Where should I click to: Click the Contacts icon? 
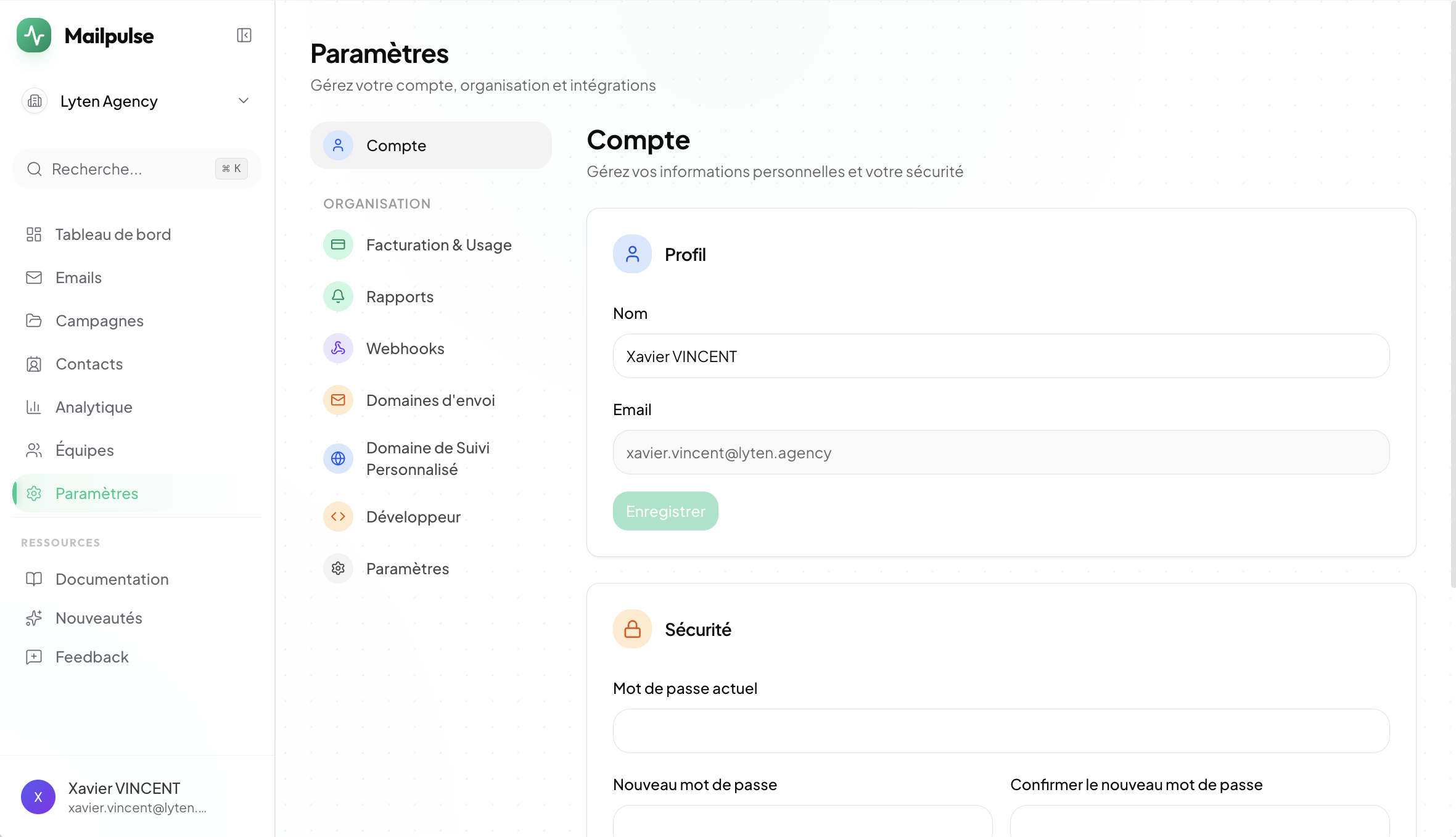(34, 364)
